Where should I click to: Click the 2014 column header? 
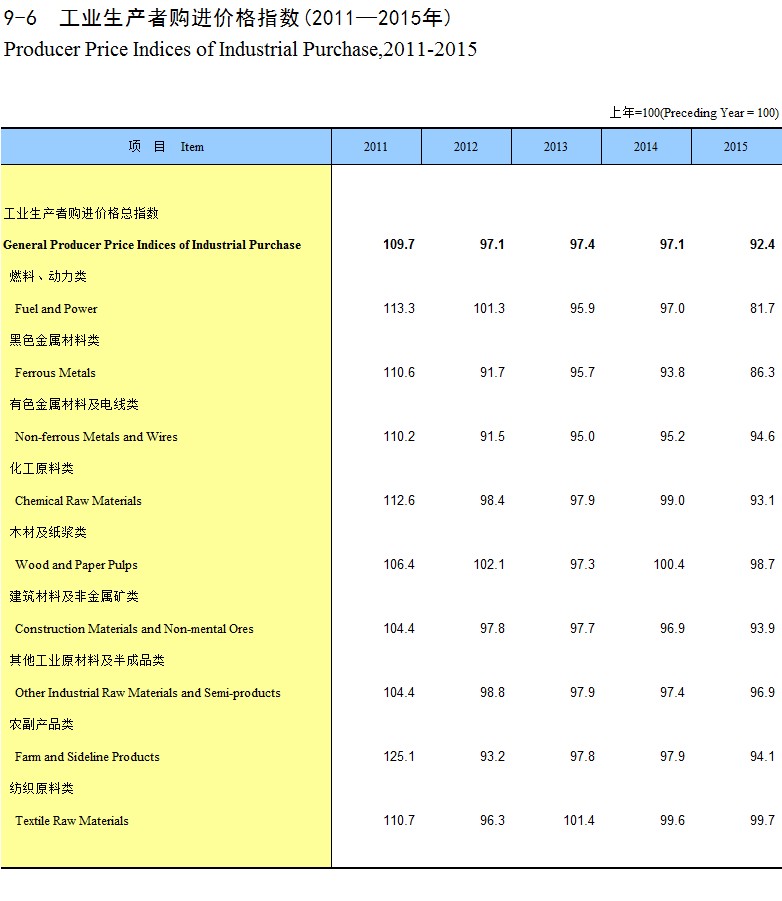coord(646,147)
